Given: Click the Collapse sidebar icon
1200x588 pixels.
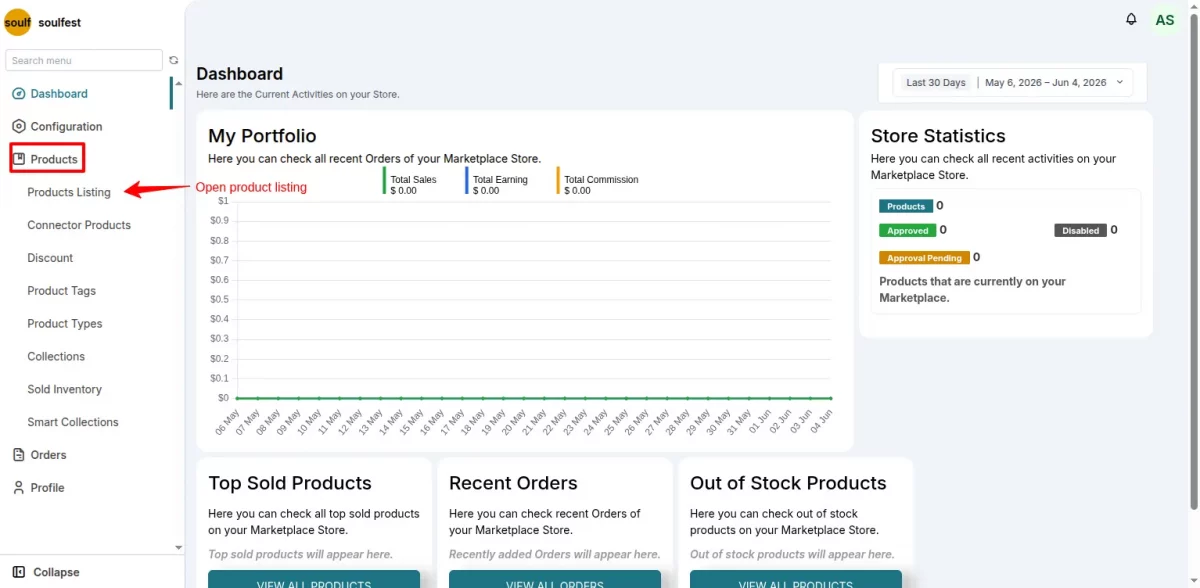Looking at the screenshot, I should click(x=19, y=572).
